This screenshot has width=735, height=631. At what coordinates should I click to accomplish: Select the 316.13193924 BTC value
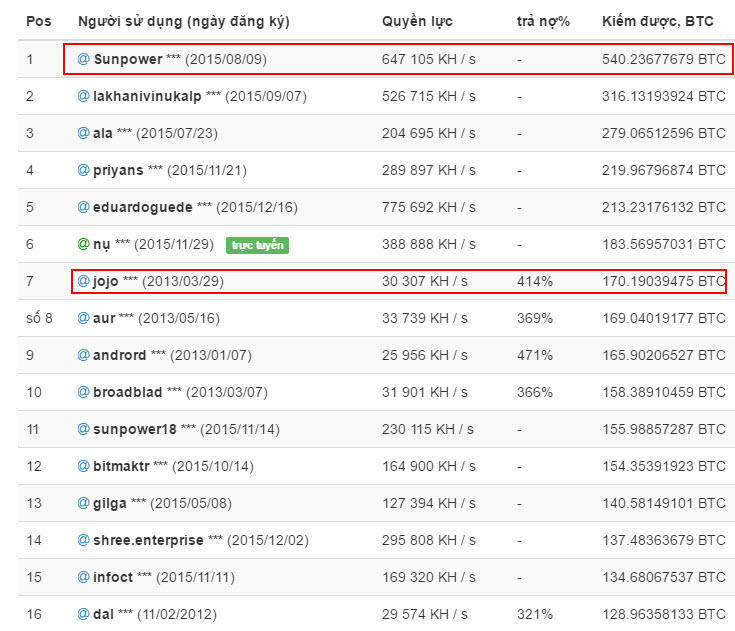[x=664, y=96]
